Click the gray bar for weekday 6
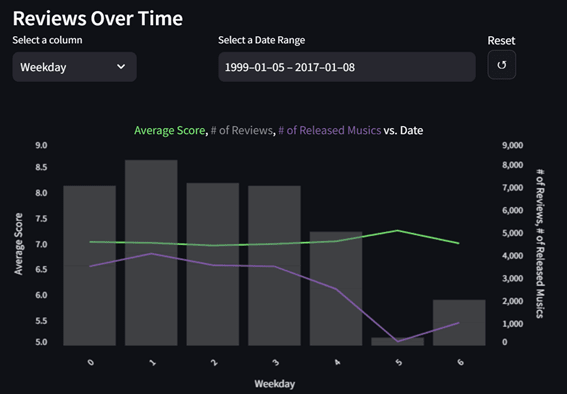Image resolution: width=567 pixels, height=394 pixels. pyautogui.click(x=459, y=323)
